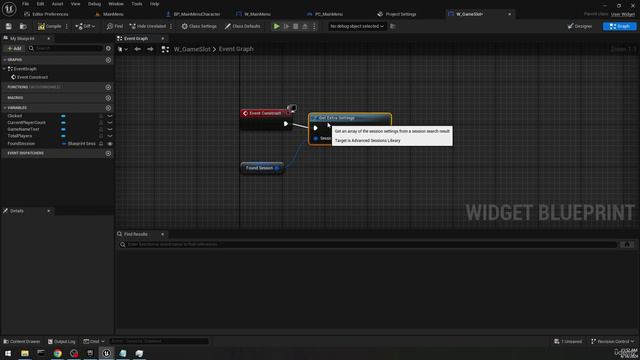Click the Add button in My Blueprint

14,48
